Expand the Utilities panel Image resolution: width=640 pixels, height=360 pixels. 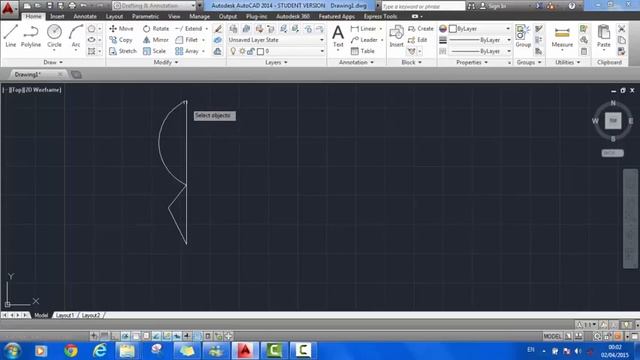coord(567,62)
